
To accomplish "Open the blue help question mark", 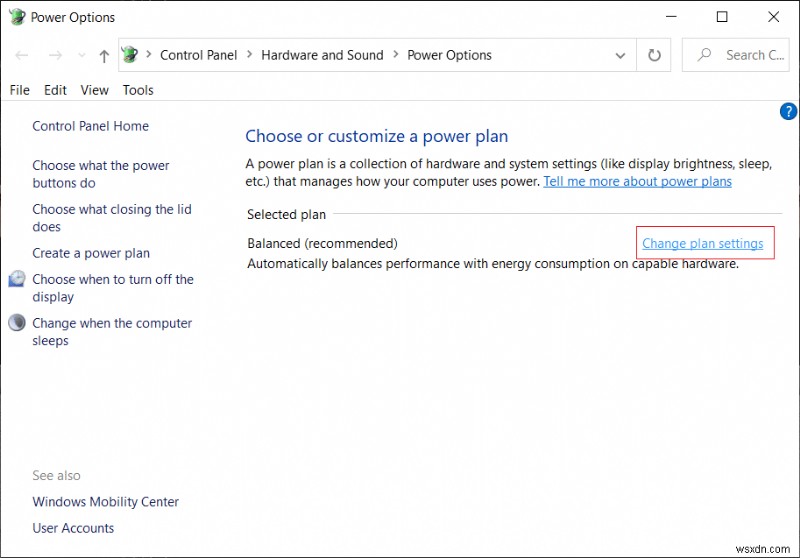I will click(x=787, y=112).
